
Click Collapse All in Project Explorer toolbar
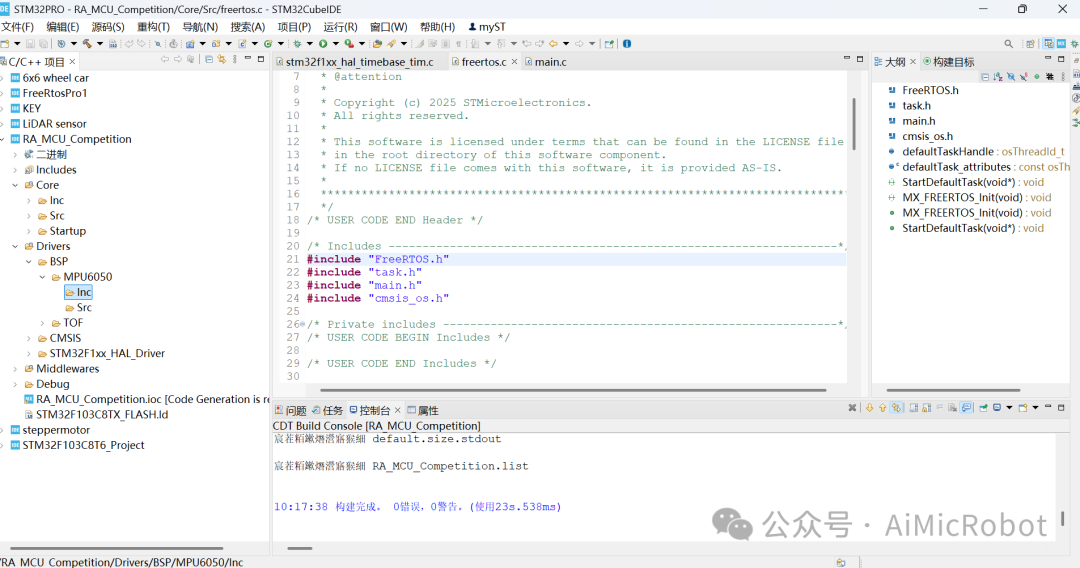209,59
